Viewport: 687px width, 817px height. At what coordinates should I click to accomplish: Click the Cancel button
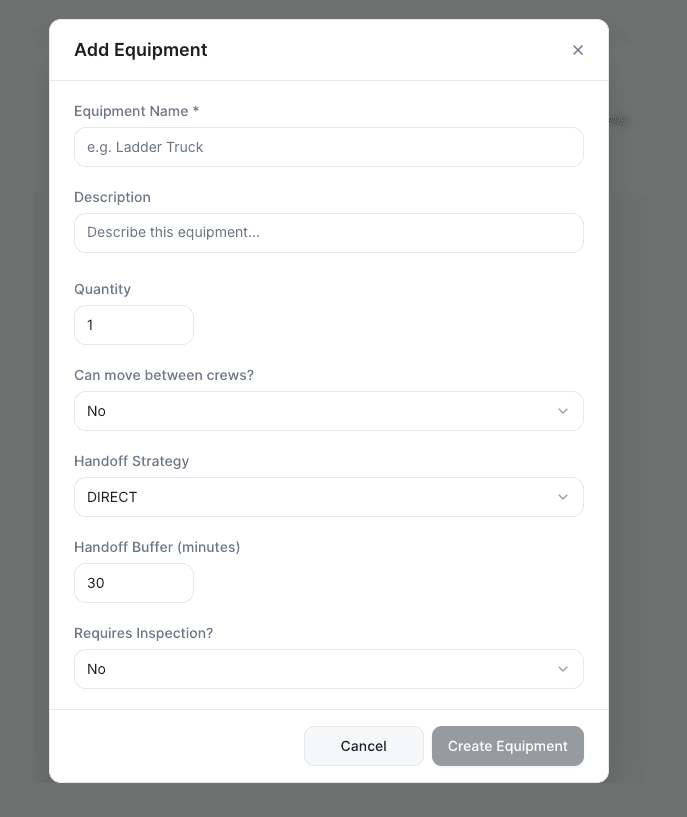tap(363, 746)
